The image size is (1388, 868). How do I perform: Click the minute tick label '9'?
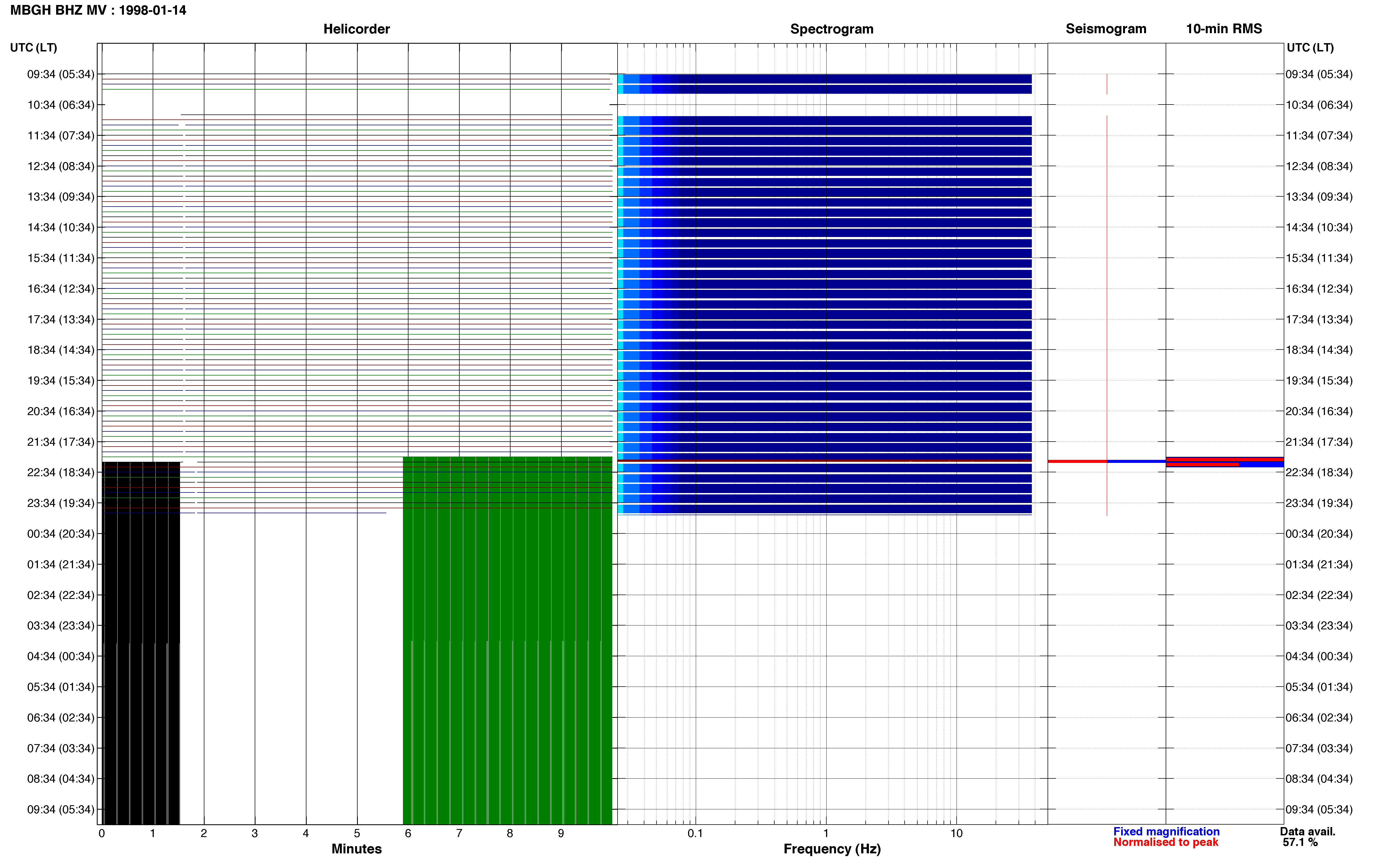coord(561,833)
